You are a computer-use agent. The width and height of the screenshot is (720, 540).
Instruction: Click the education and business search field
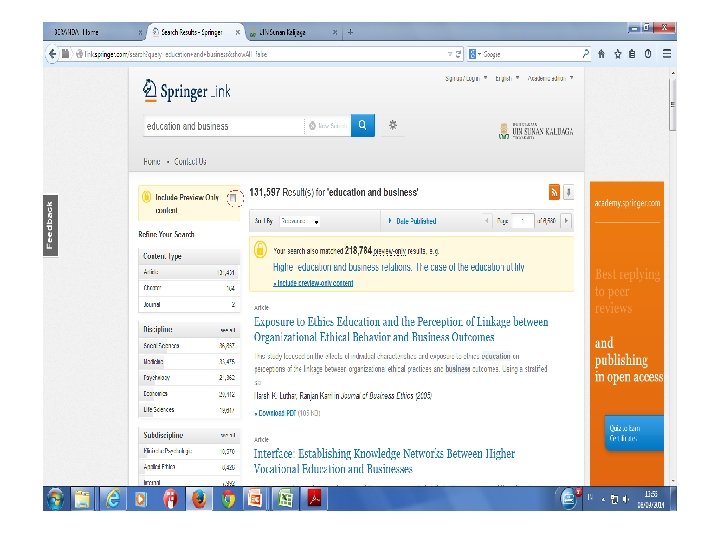pyautogui.click(x=223, y=126)
